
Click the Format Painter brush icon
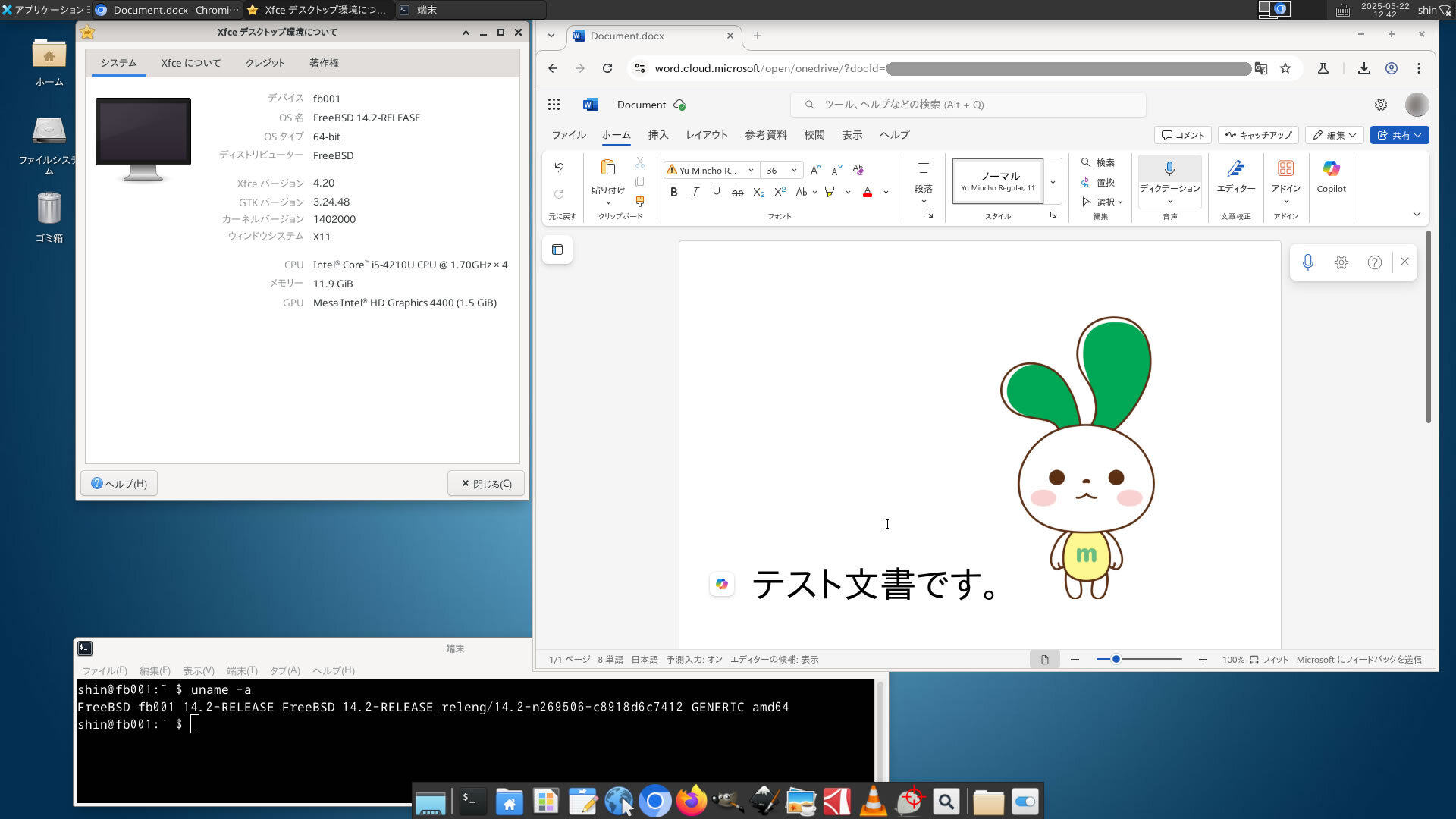(x=639, y=202)
